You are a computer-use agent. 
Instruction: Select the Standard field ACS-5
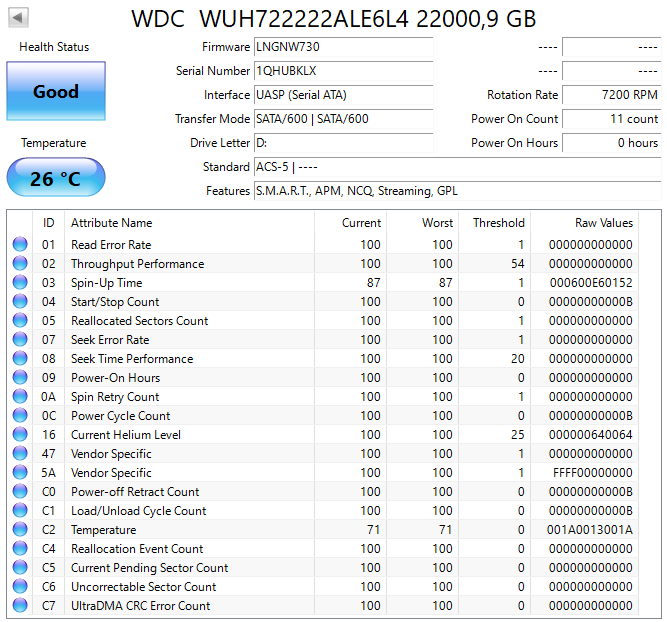458,167
